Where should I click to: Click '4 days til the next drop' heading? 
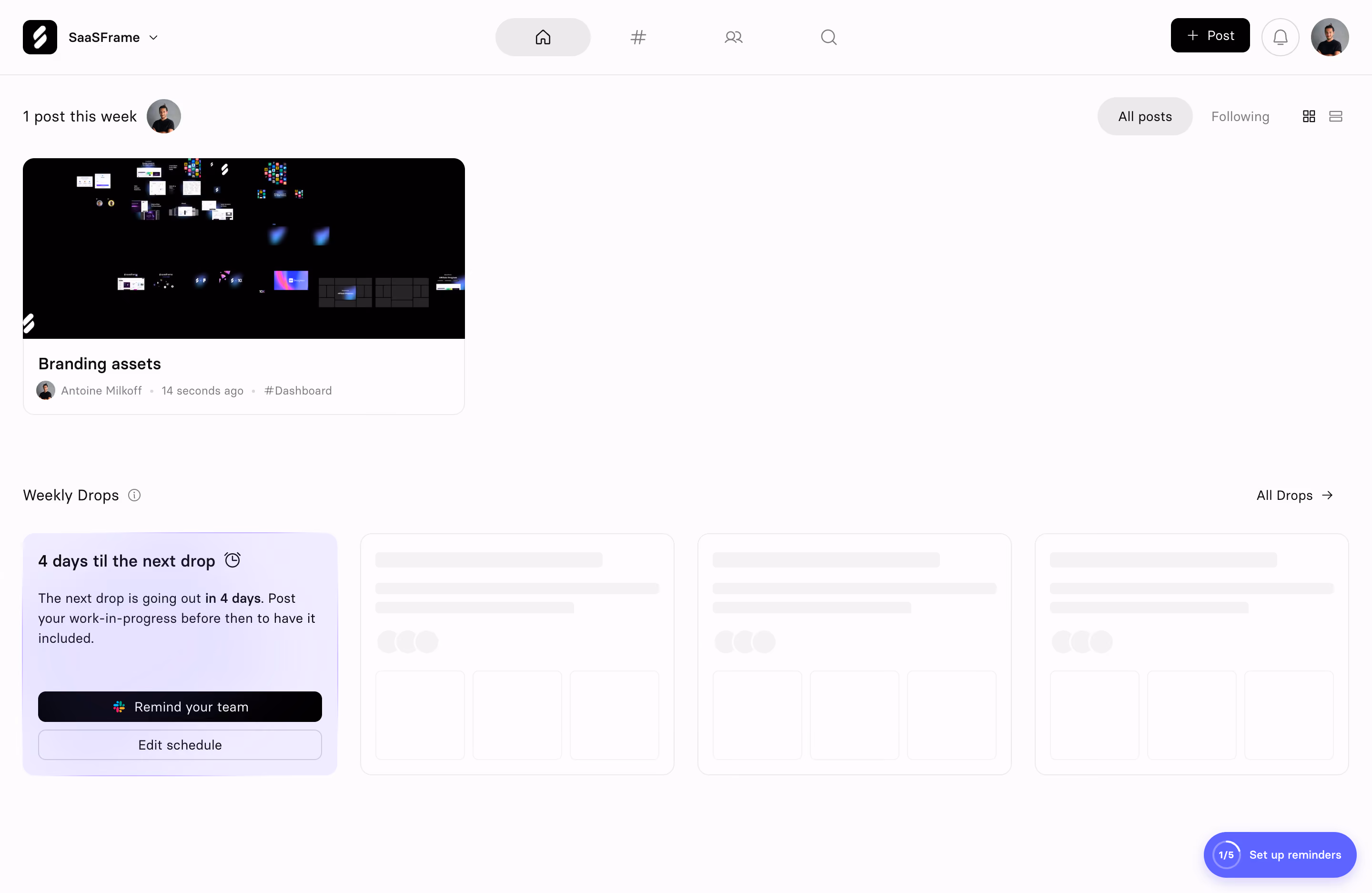(x=127, y=560)
